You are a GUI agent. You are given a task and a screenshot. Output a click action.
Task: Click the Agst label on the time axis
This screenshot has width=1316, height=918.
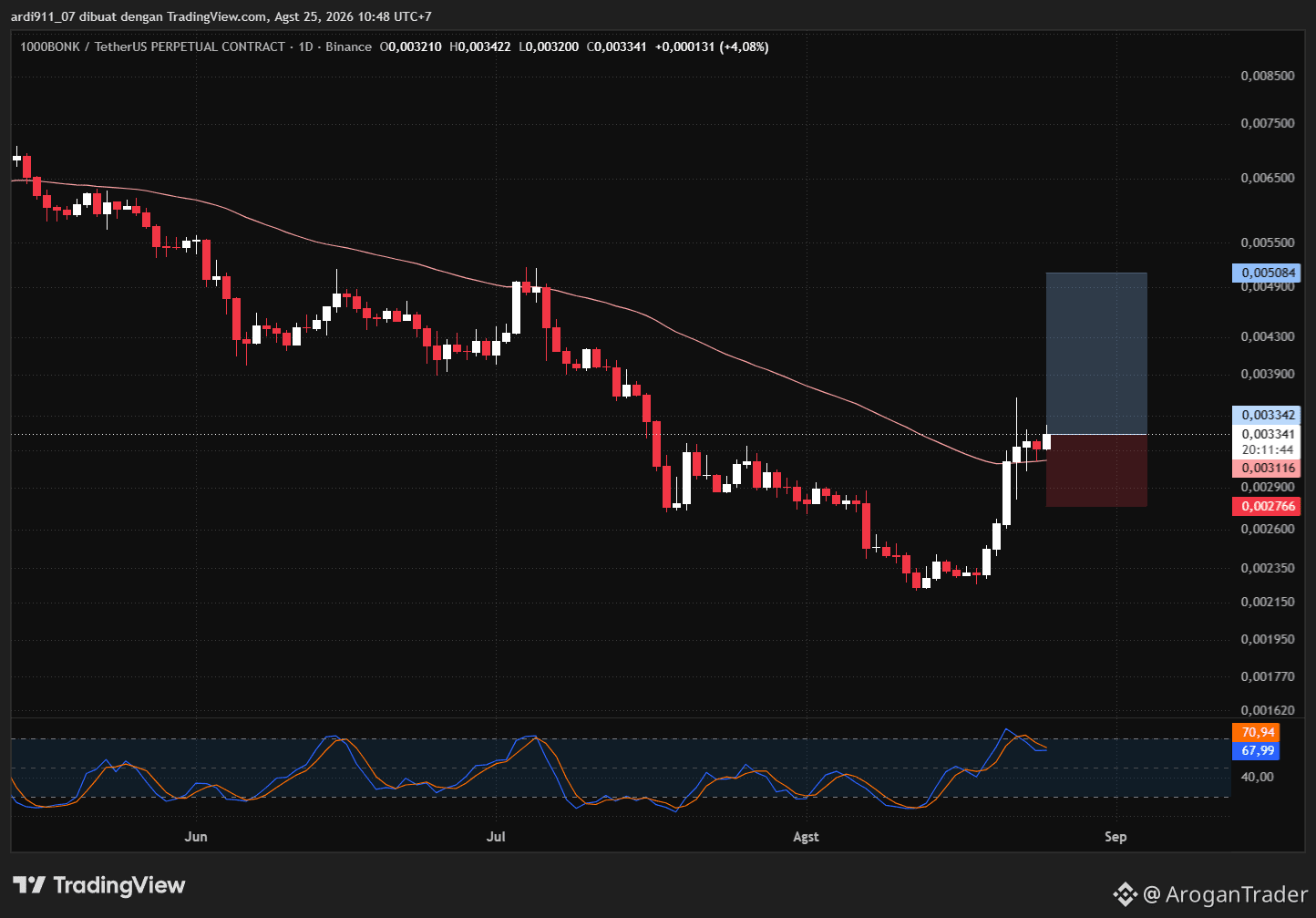point(806,837)
